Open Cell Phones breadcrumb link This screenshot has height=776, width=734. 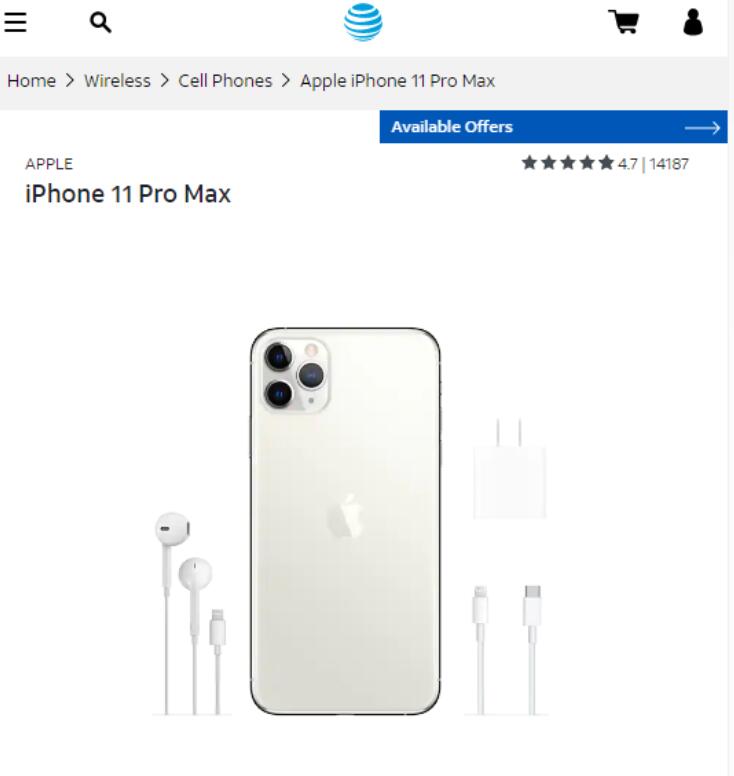pos(225,81)
